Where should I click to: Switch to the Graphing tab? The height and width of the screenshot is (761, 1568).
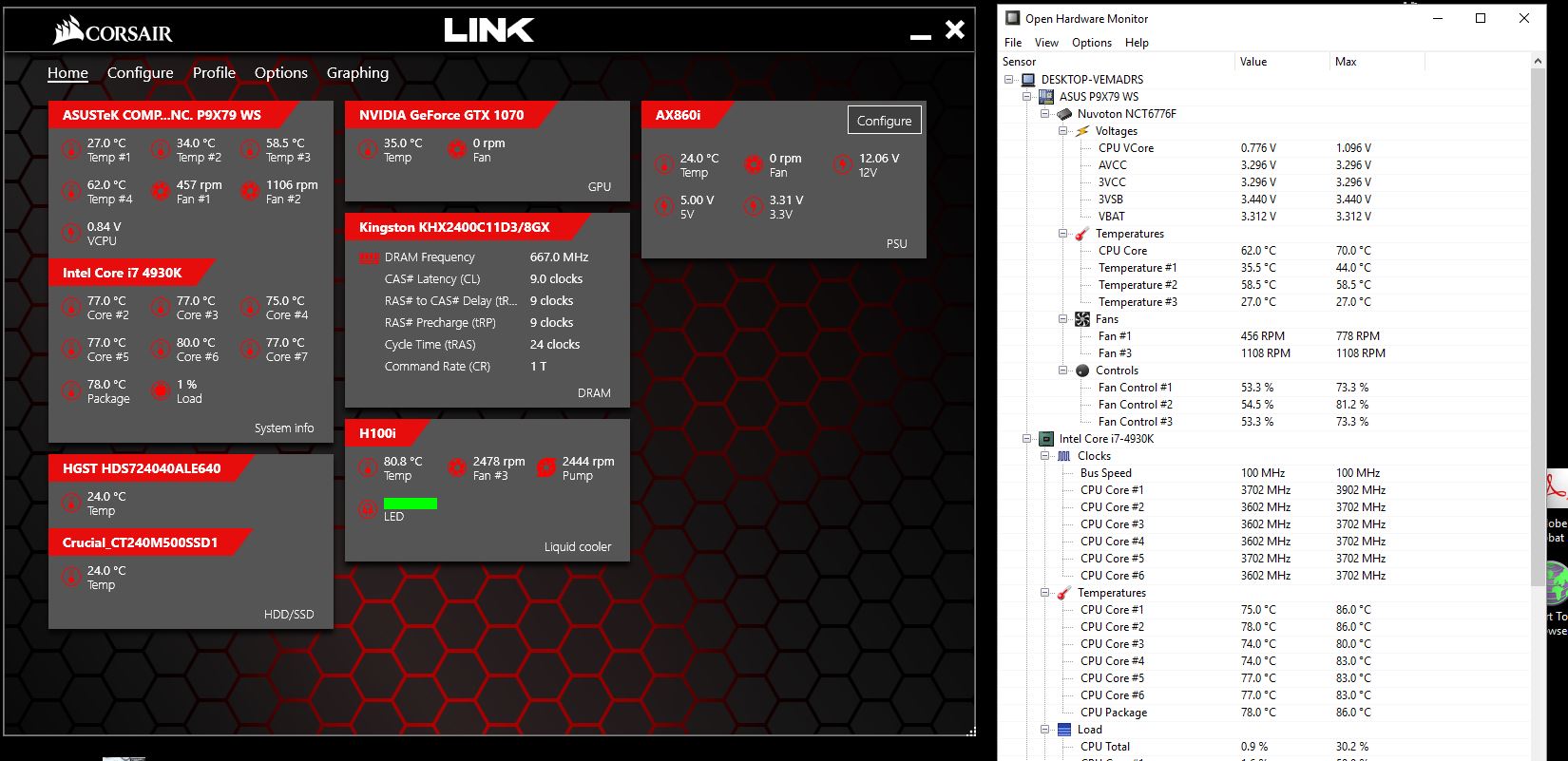[357, 73]
